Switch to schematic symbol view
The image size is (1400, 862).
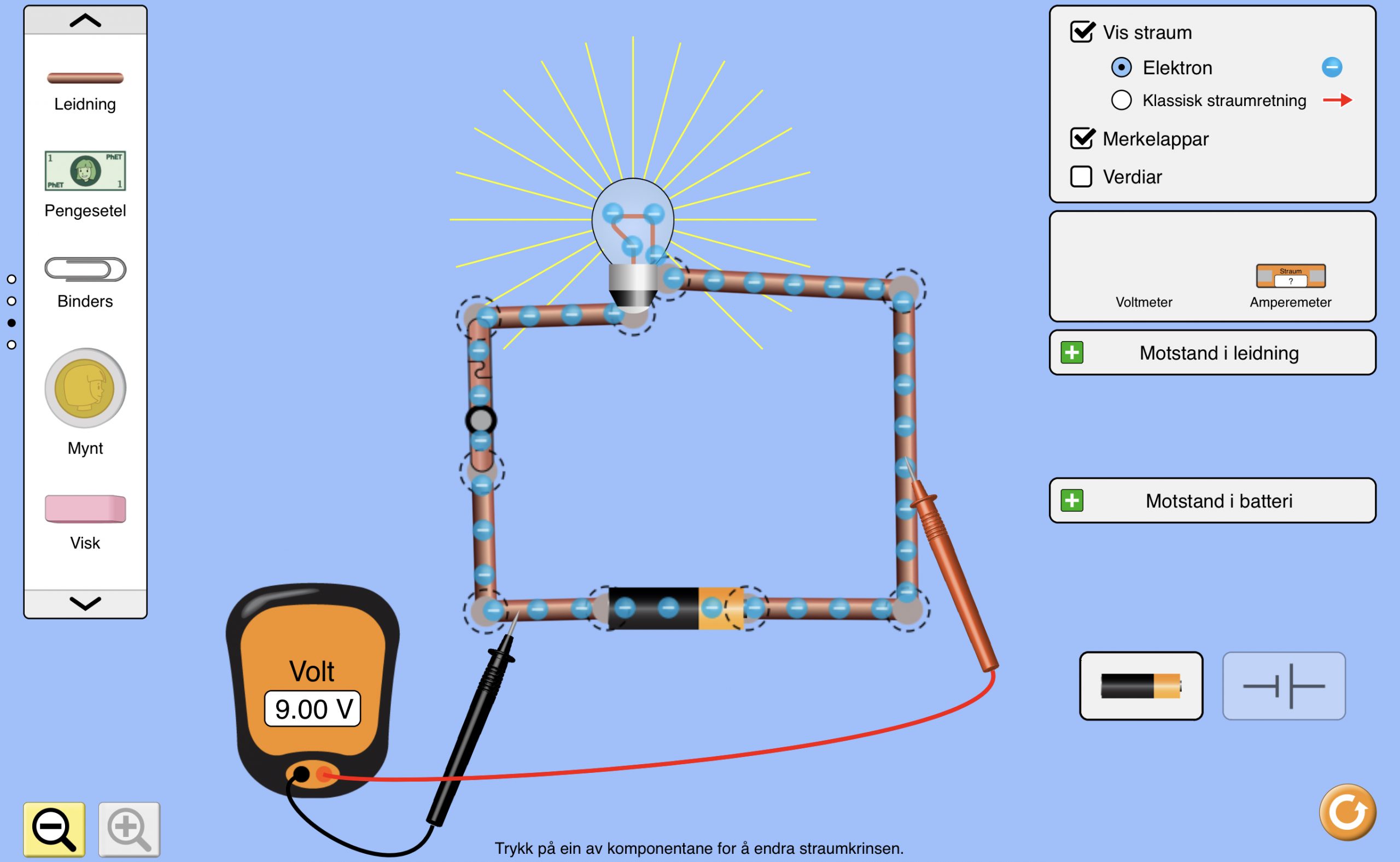[1284, 686]
